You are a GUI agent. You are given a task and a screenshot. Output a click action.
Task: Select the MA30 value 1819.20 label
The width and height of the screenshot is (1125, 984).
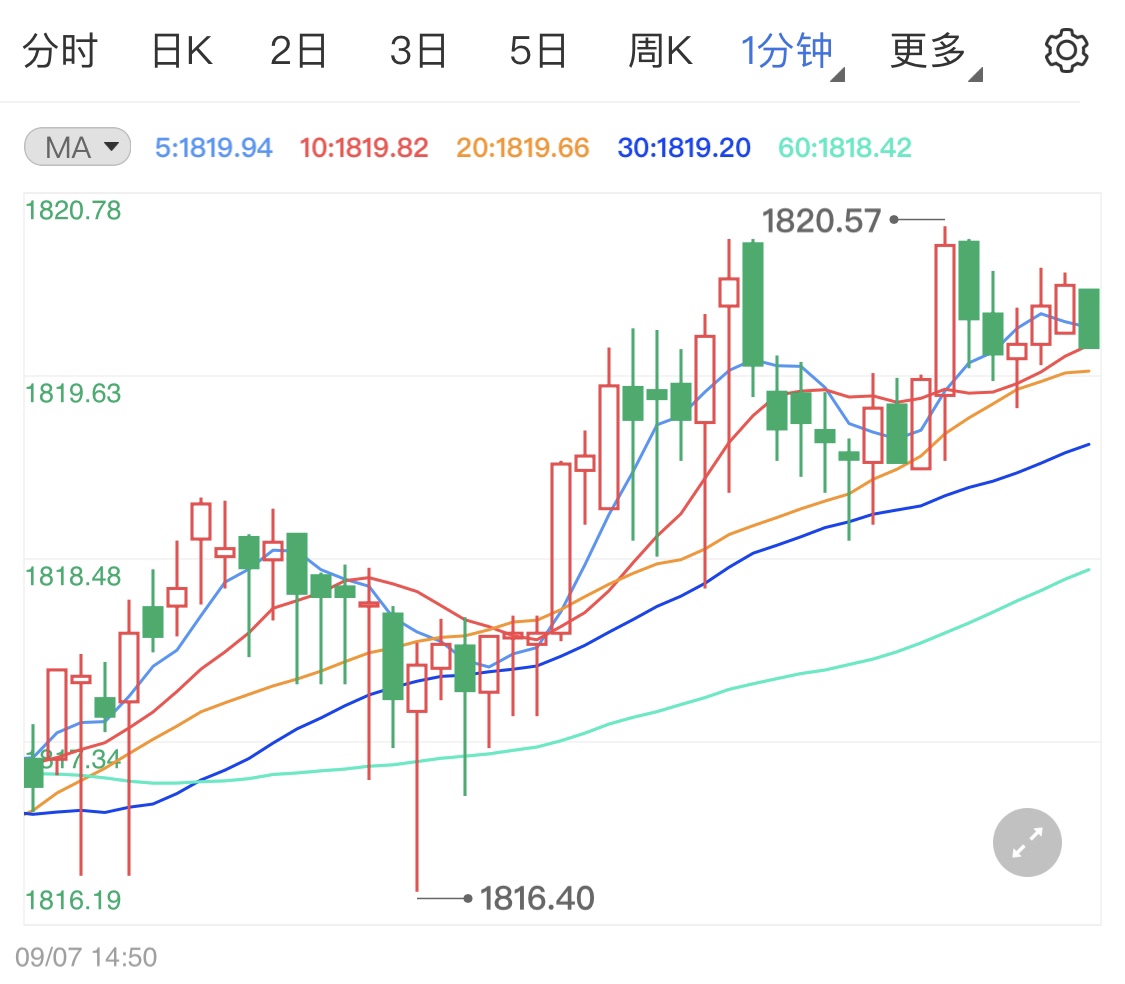tap(684, 148)
